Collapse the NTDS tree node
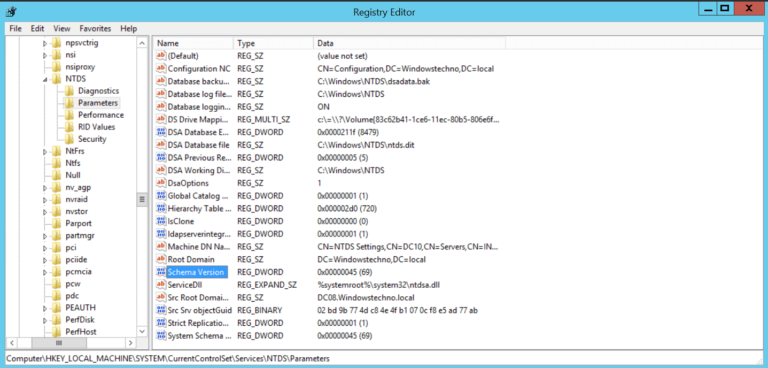Image resolution: width=768 pixels, height=368 pixels. 45,79
